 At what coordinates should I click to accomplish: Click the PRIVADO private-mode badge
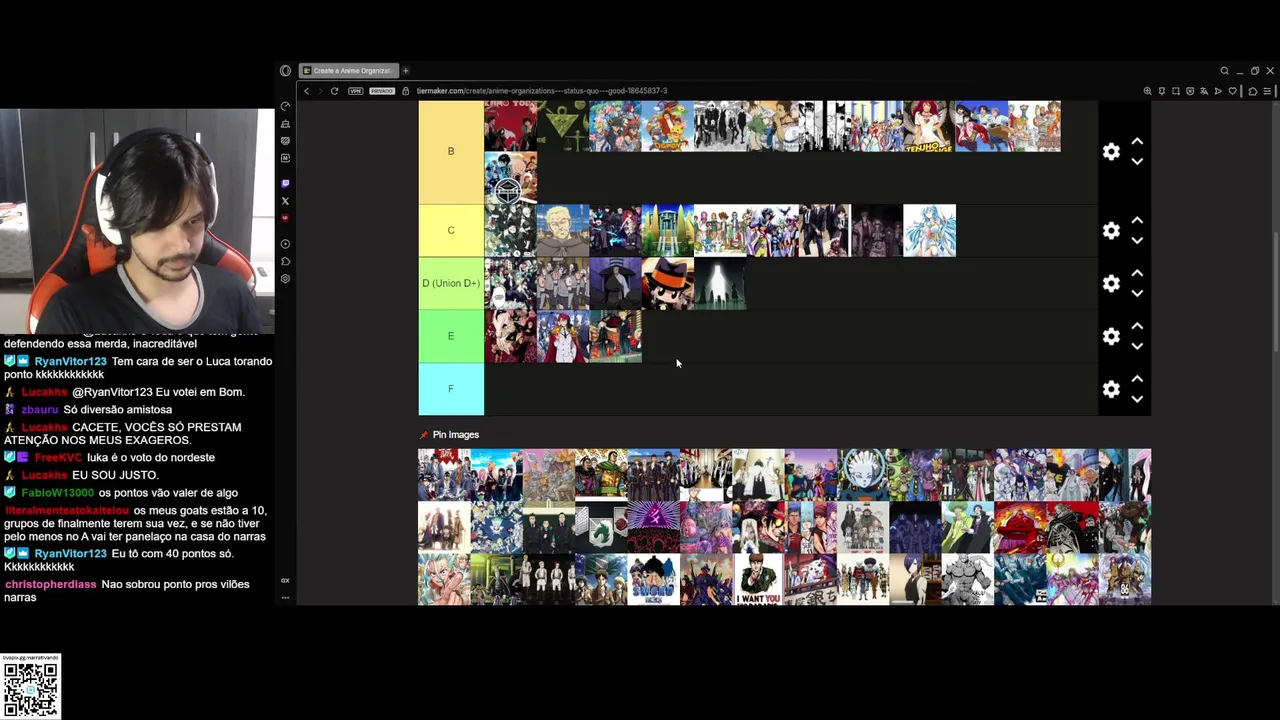[382, 91]
